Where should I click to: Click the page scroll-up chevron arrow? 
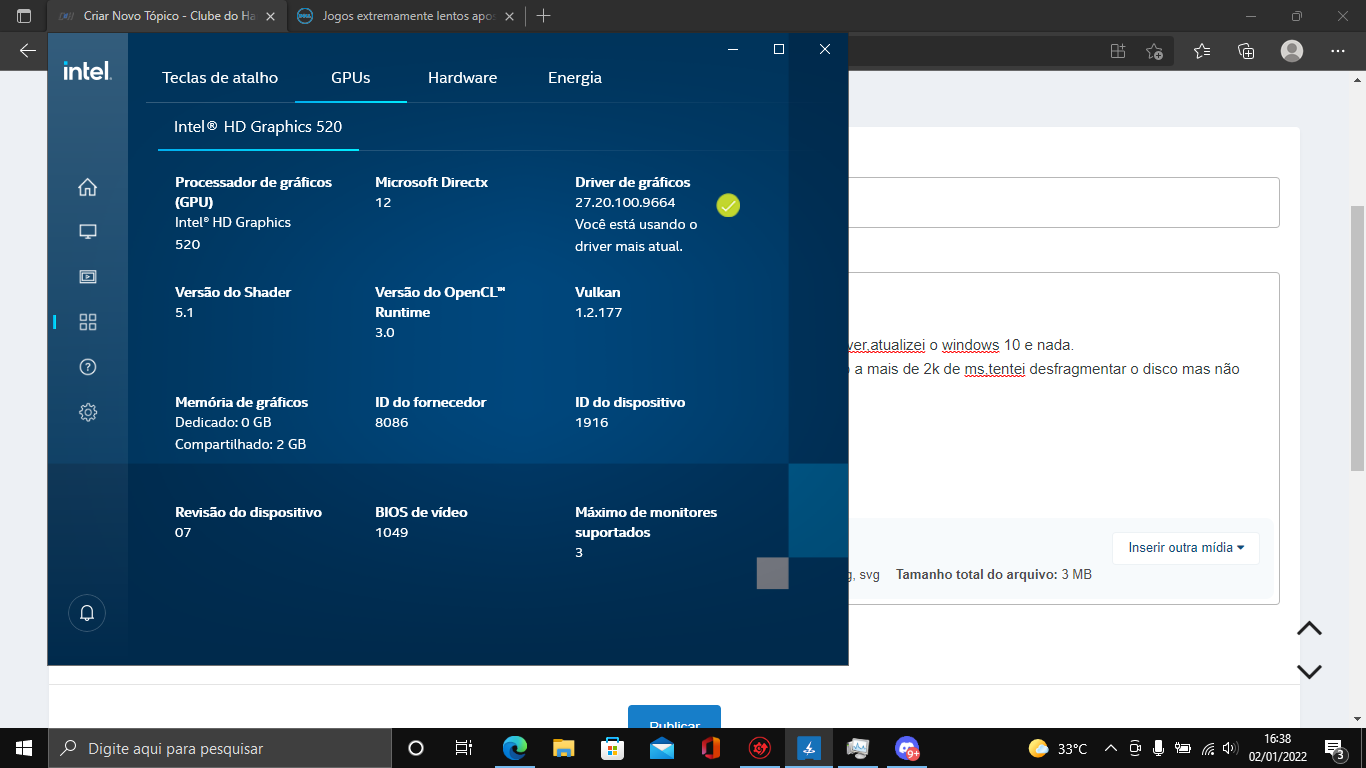tap(1309, 628)
